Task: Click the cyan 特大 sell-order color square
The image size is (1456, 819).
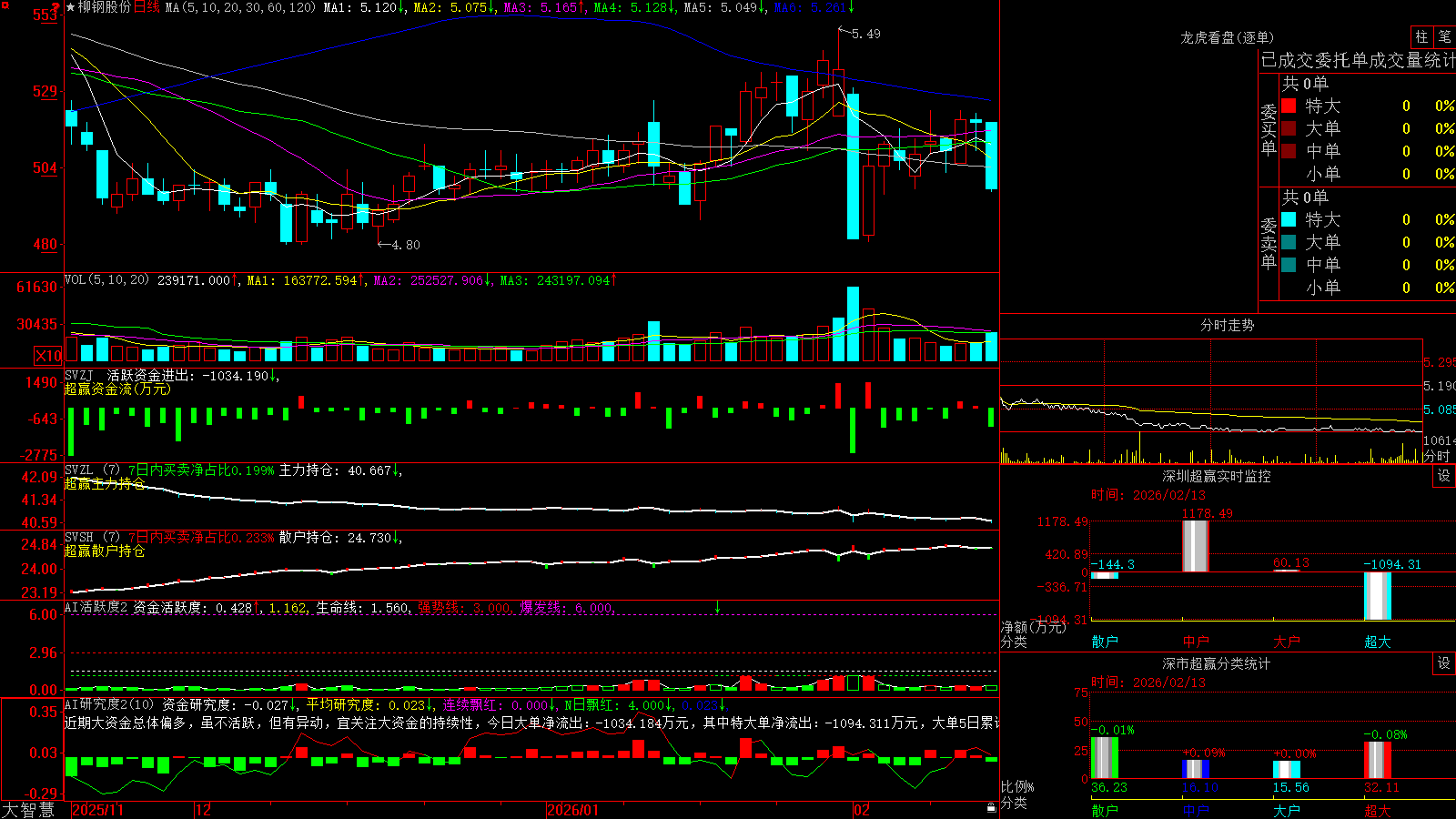Action: (1289, 219)
